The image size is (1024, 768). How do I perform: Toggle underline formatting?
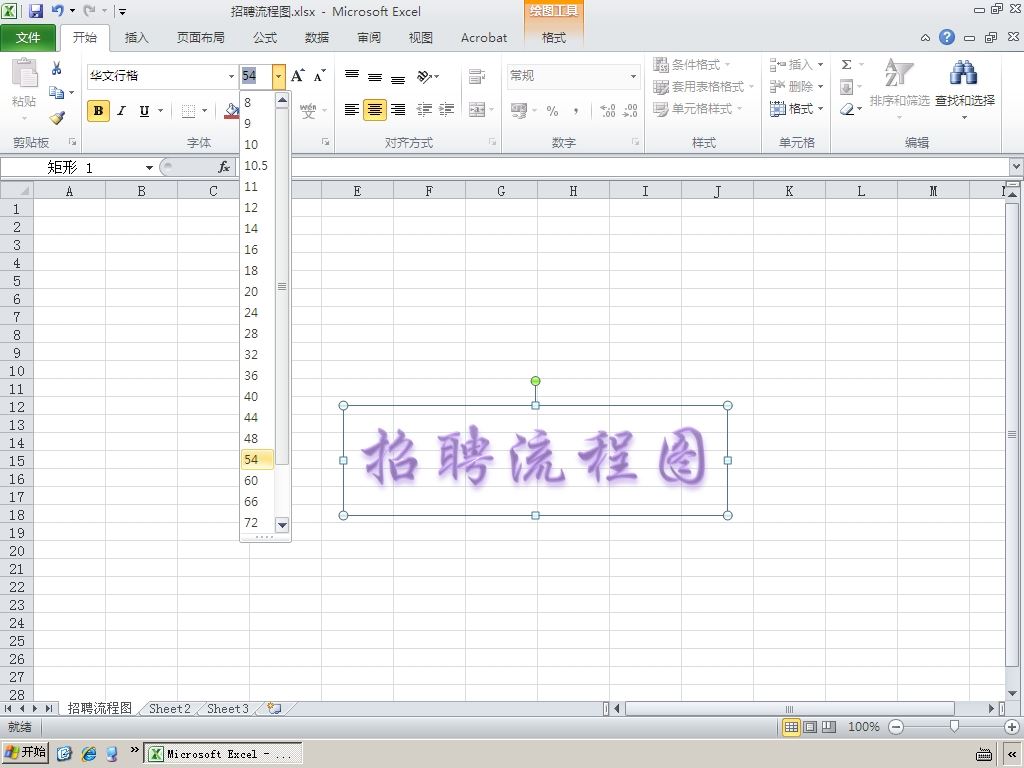144,110
